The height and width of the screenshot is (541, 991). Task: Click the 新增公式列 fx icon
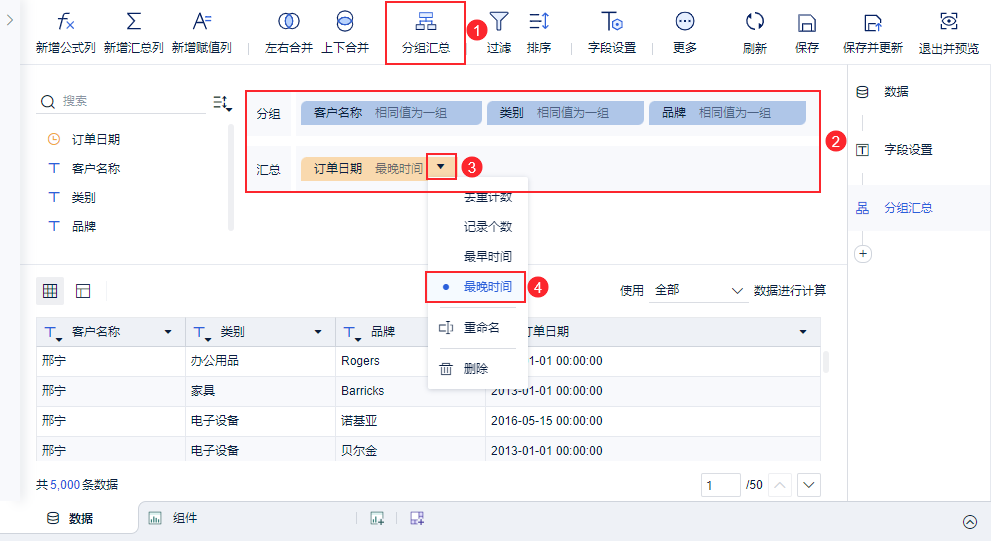(x=66, y=21)
